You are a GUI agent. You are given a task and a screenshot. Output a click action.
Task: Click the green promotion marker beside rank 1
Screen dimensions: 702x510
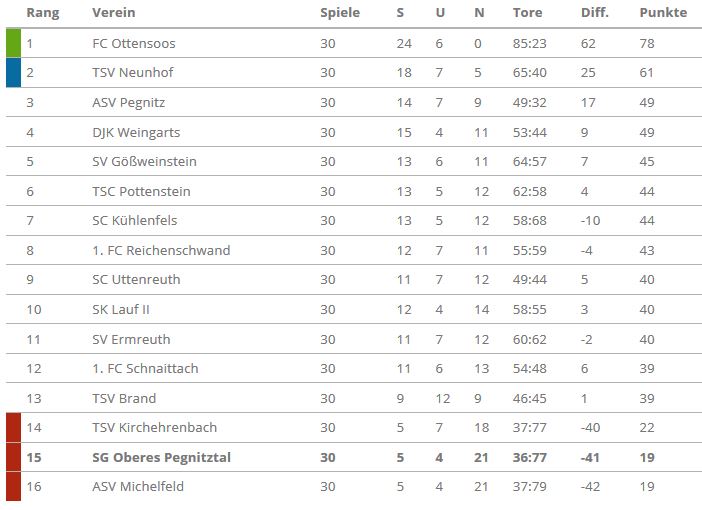[x=13, y=43]
